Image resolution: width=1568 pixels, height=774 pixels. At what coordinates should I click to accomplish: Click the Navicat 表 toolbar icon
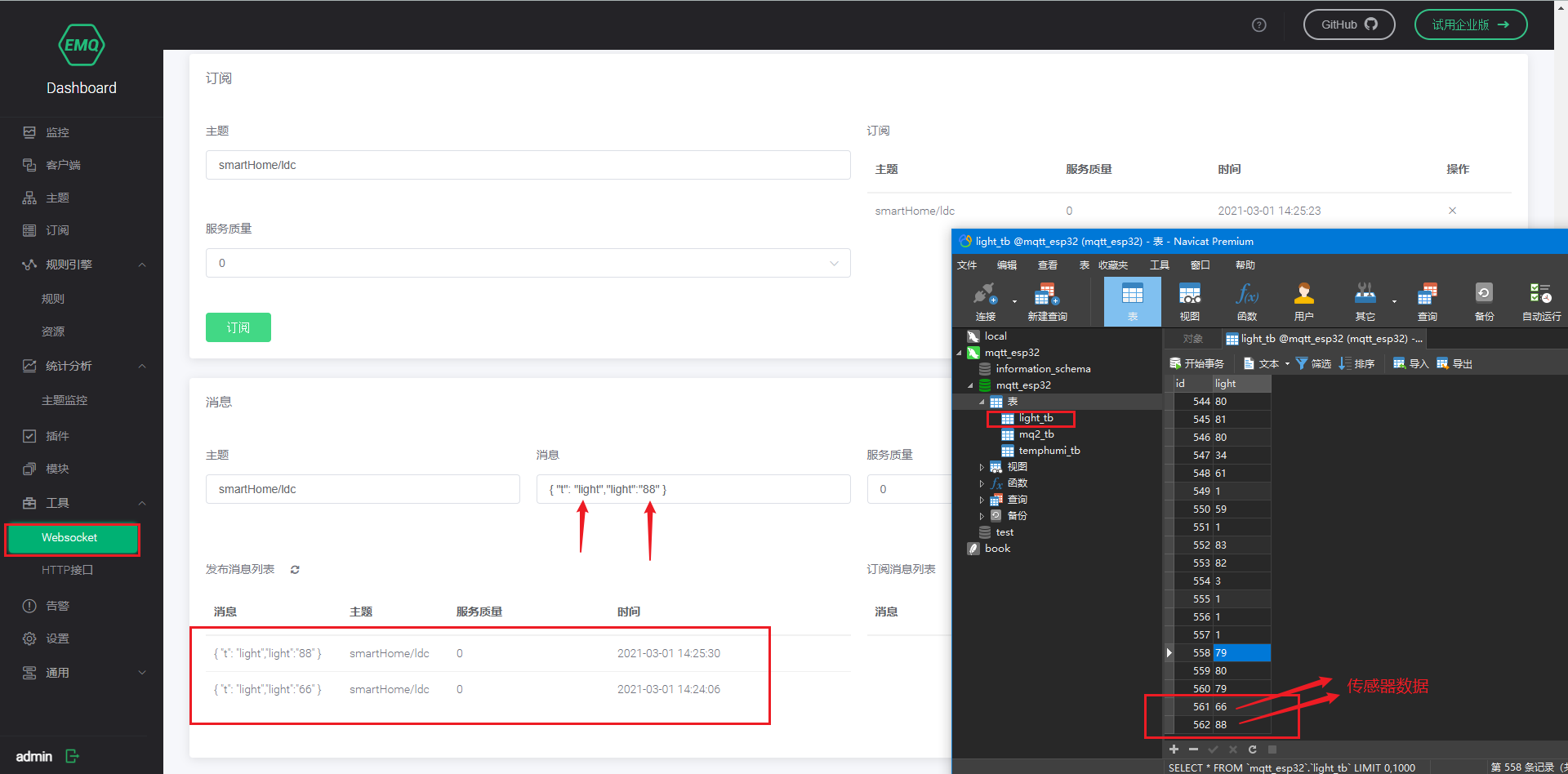point(1133,301)
